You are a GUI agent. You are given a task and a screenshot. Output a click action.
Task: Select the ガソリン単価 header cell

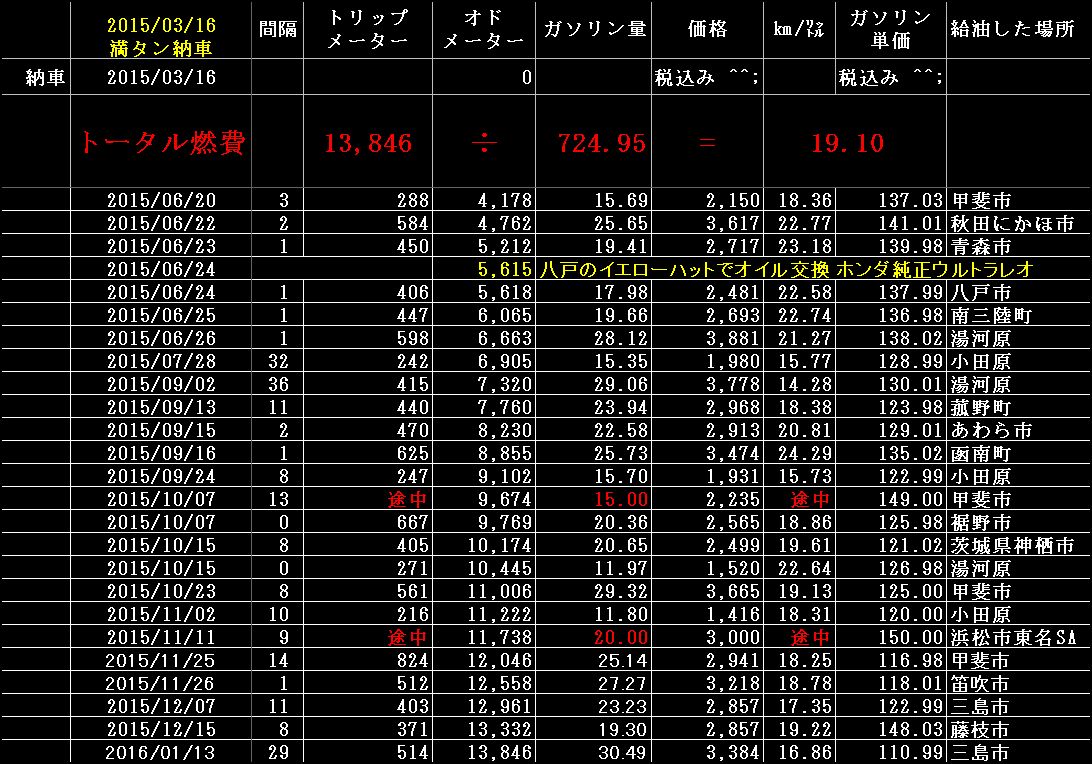point(889,31)
